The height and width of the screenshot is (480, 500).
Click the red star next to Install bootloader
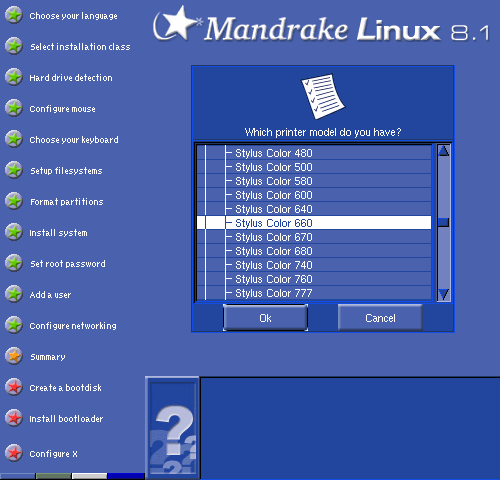coord(14,418)
